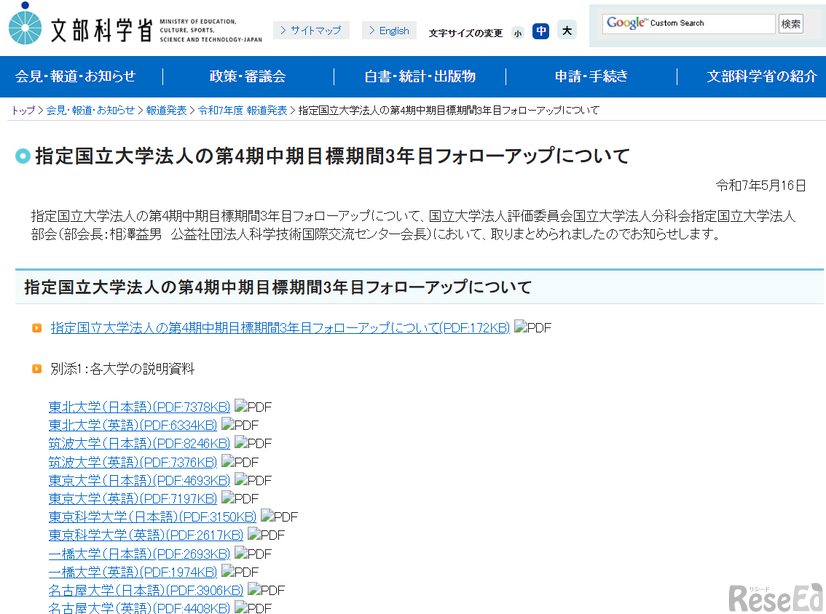Open 東京大学(英語) PDF 7197KB
The width and height of the screenshot is (826, 614).
[133, 498]
